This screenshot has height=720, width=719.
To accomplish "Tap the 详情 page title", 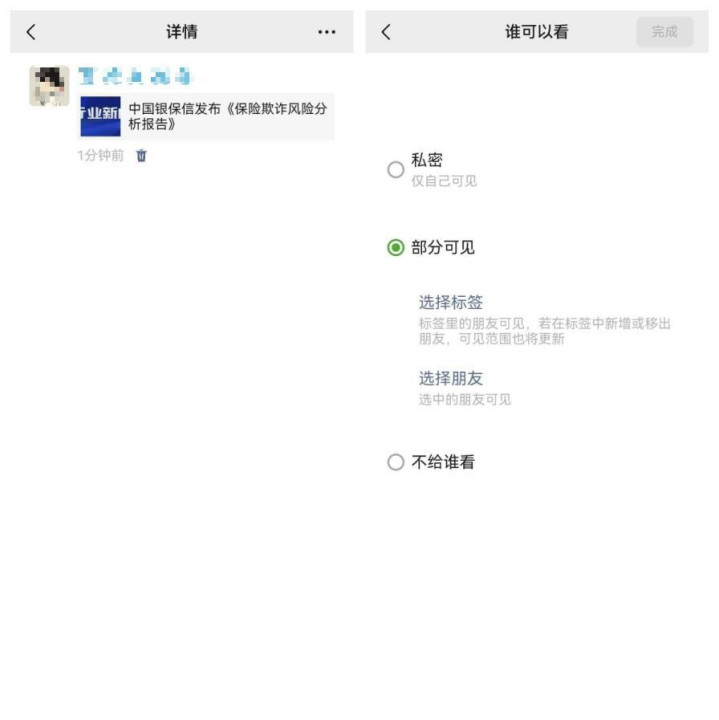I will tap(182, 32).
